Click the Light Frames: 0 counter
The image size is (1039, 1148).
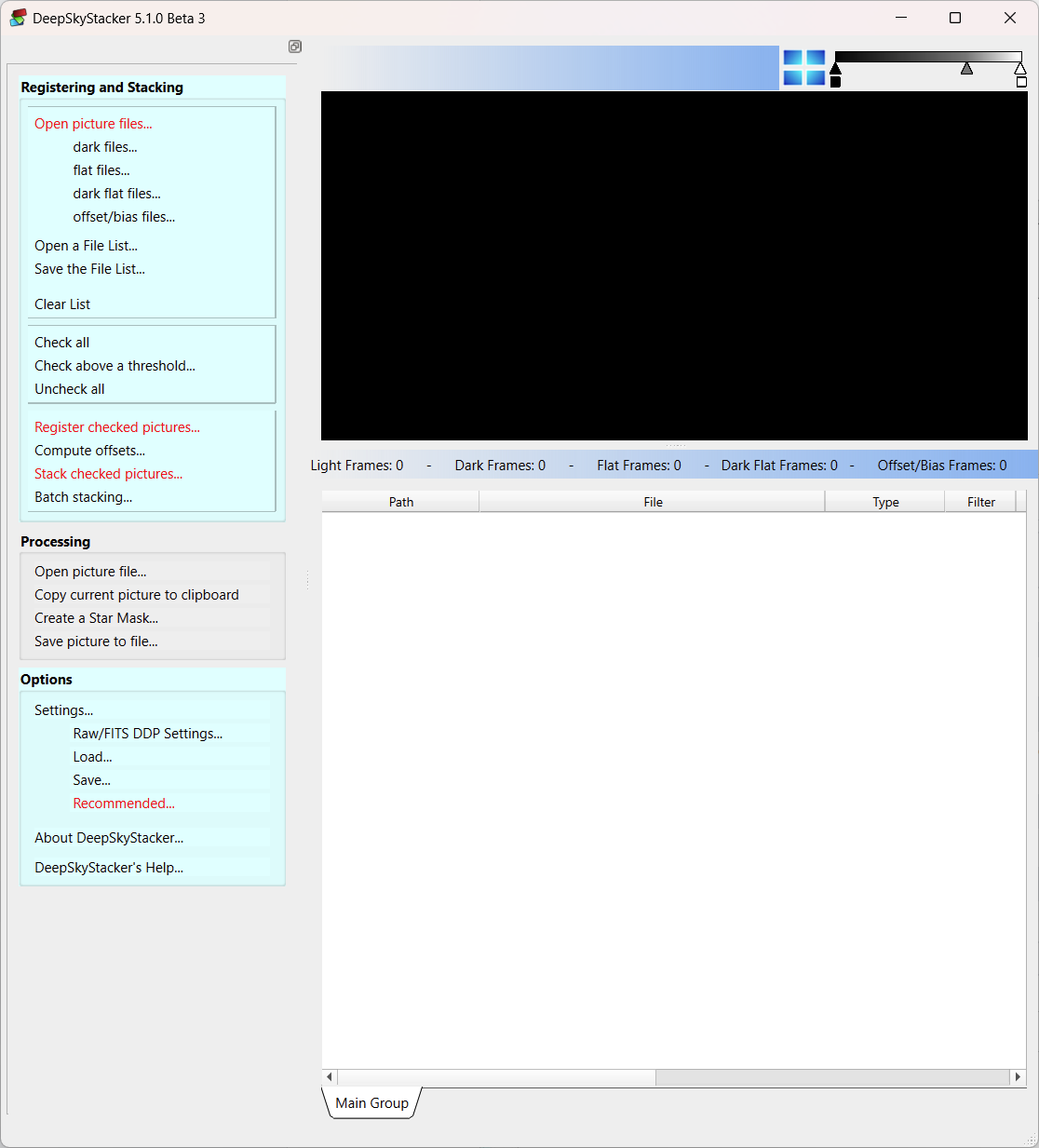tap(357, 466)
